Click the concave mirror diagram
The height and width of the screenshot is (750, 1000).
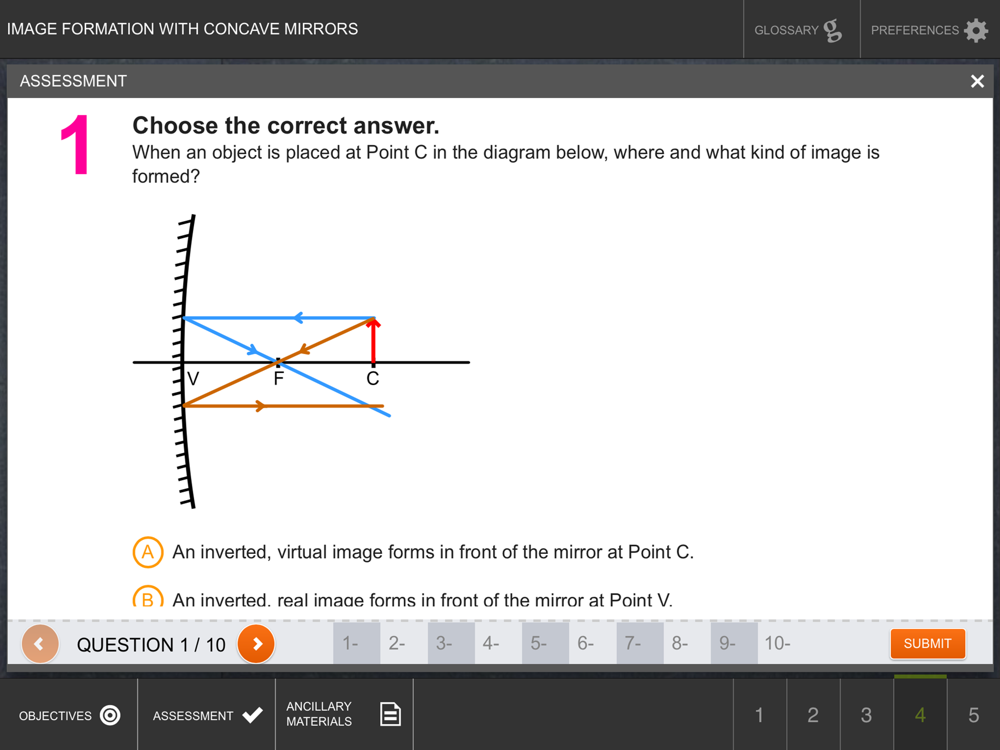point(301,362)
